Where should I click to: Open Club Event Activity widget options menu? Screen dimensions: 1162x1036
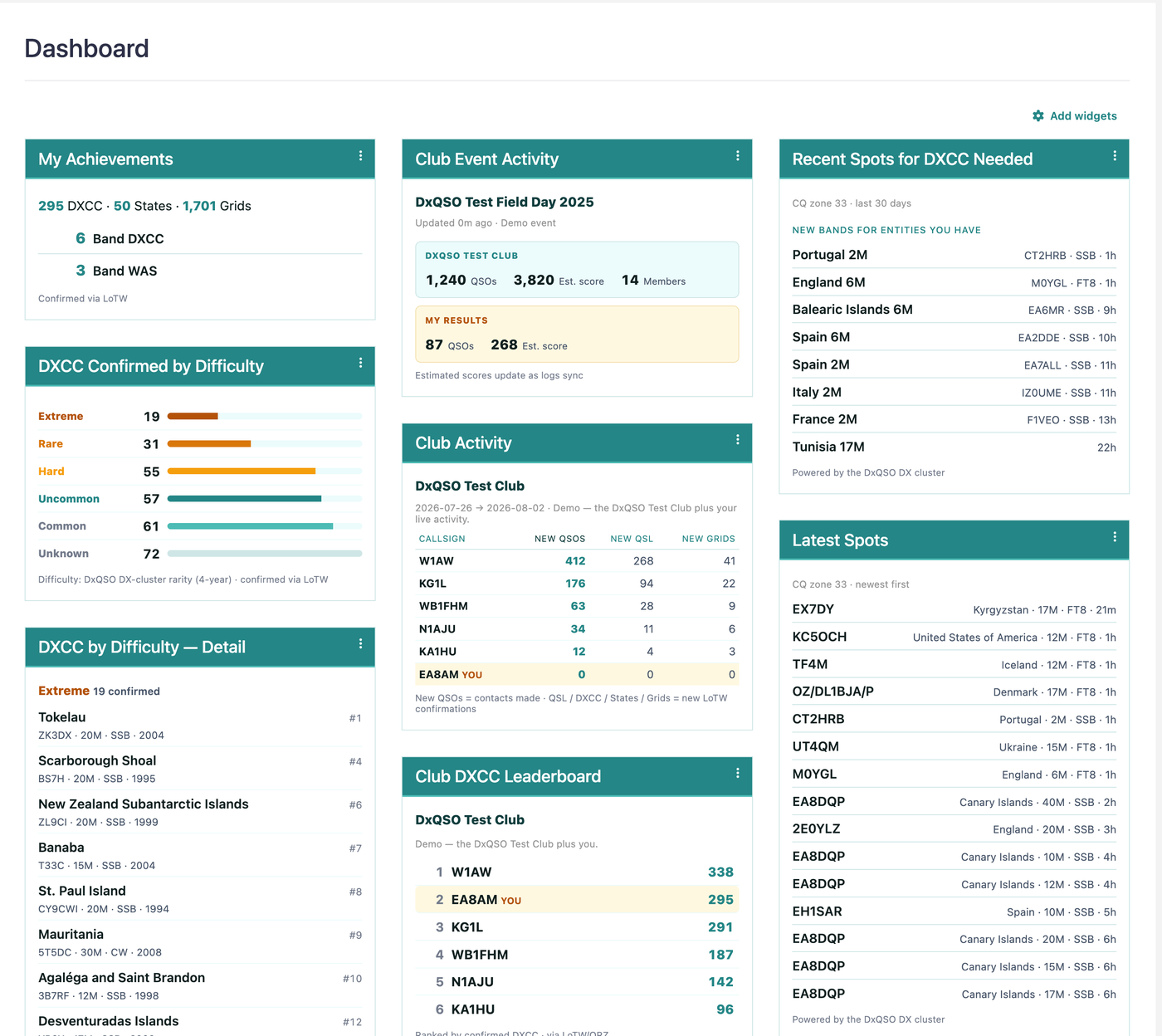(737, 156)
